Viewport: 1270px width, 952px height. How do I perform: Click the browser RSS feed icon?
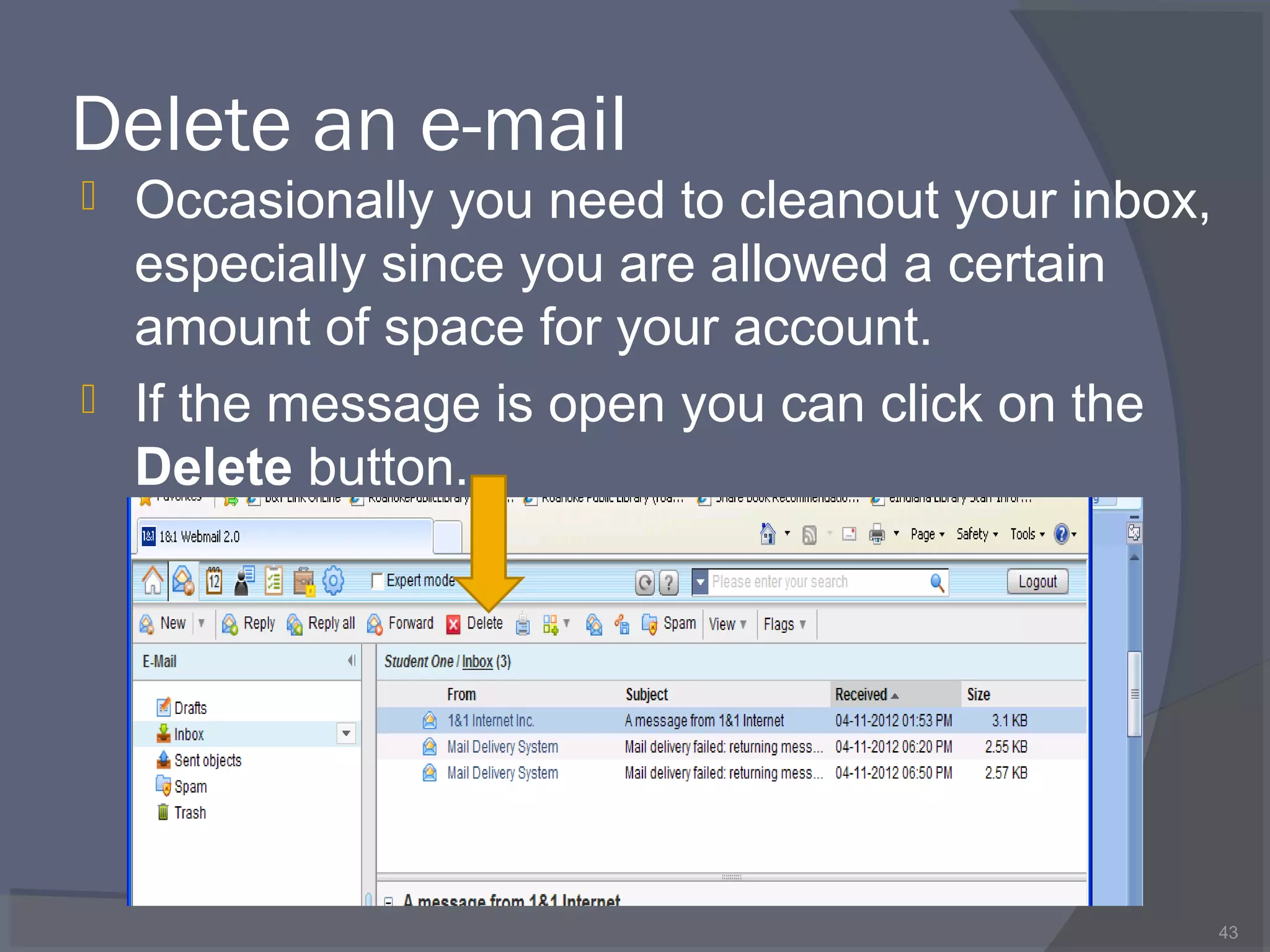tap(809, 534)
